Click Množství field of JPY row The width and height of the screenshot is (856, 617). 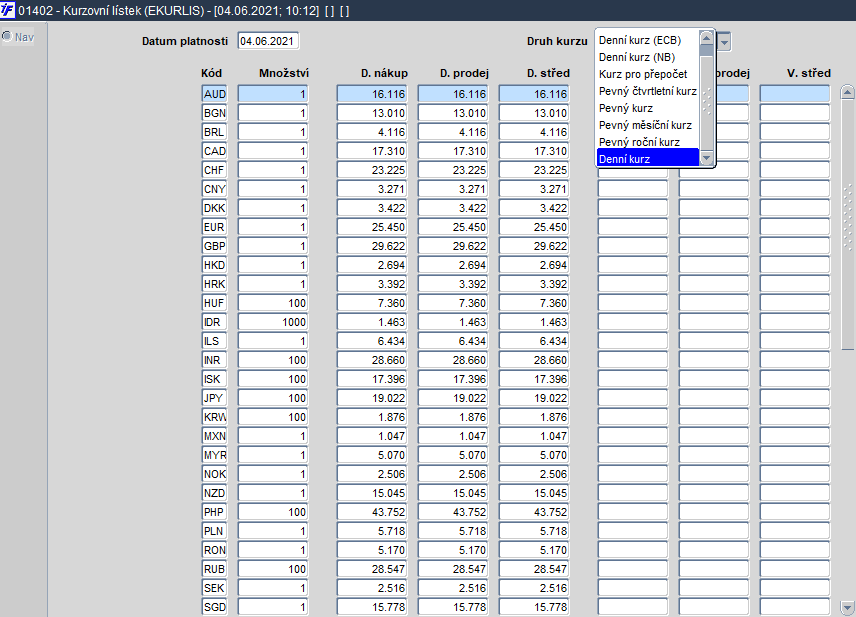click(273, 398)
